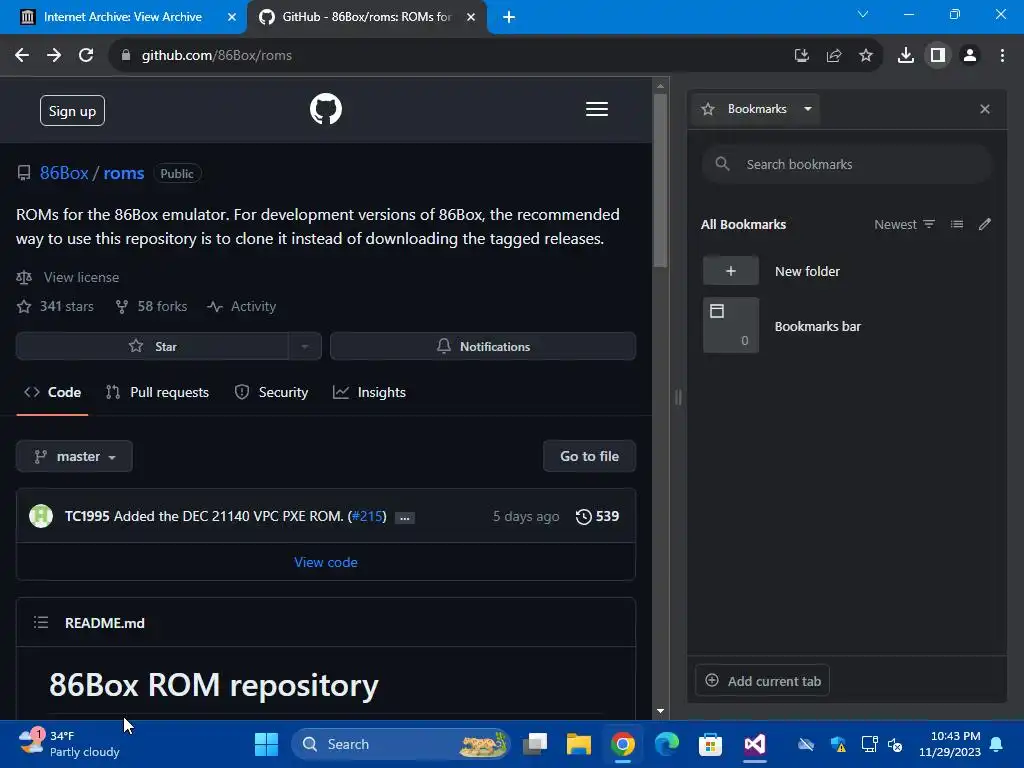Focus the Search bookmarks field
This screenshot has height=768, width=1024.
pyautogui.click(x=846, y=165)
